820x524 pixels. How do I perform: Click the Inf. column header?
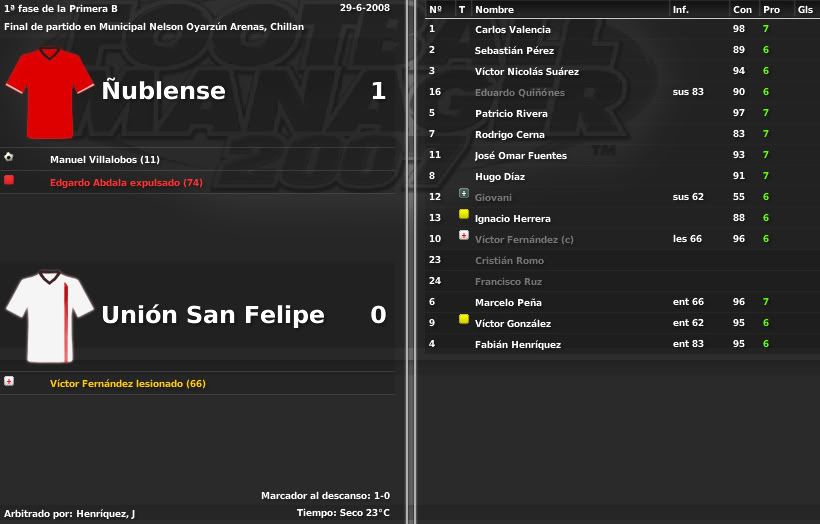click(x=680, y=9)
